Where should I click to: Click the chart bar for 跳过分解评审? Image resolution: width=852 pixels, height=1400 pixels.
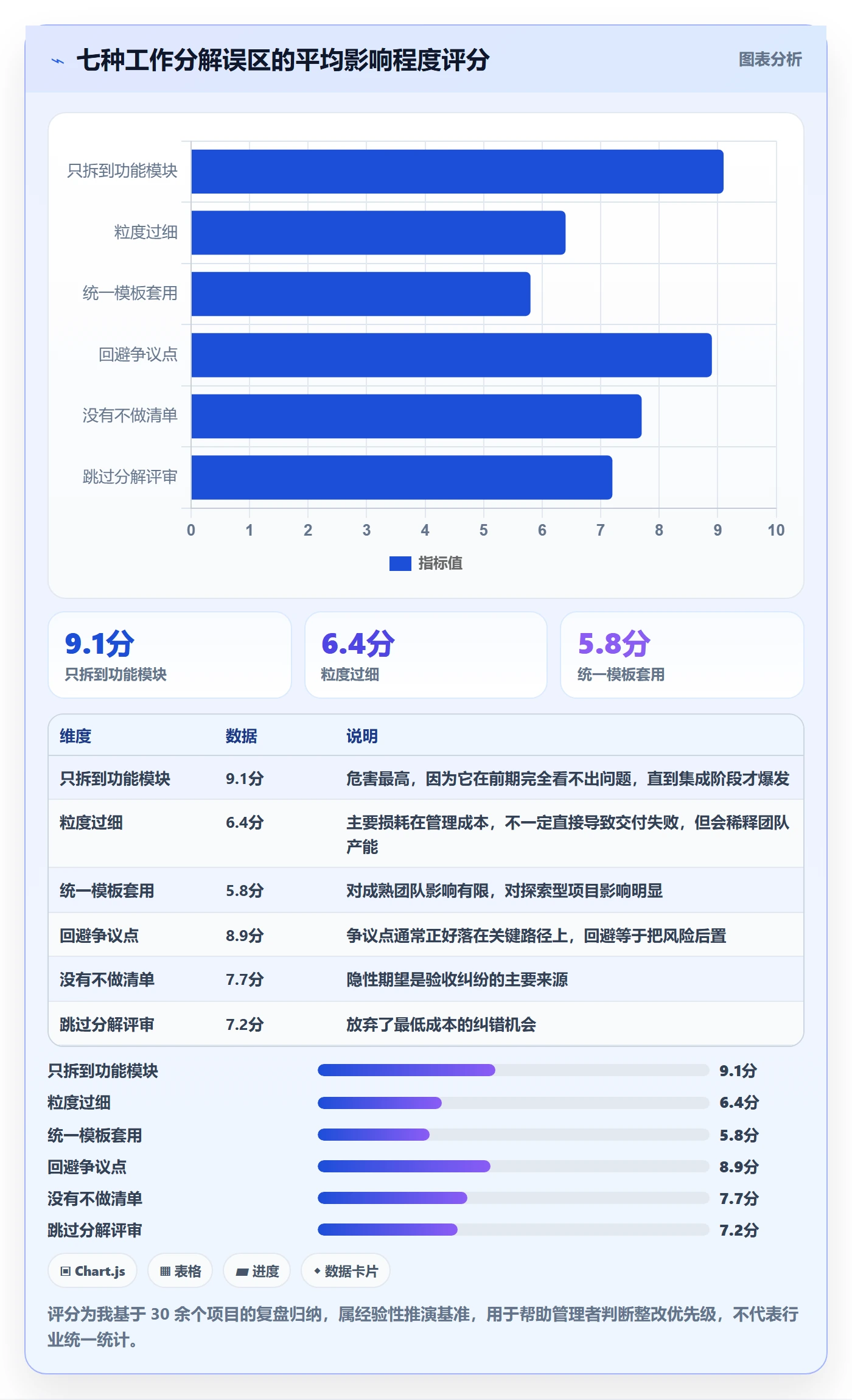click(402, 477)
